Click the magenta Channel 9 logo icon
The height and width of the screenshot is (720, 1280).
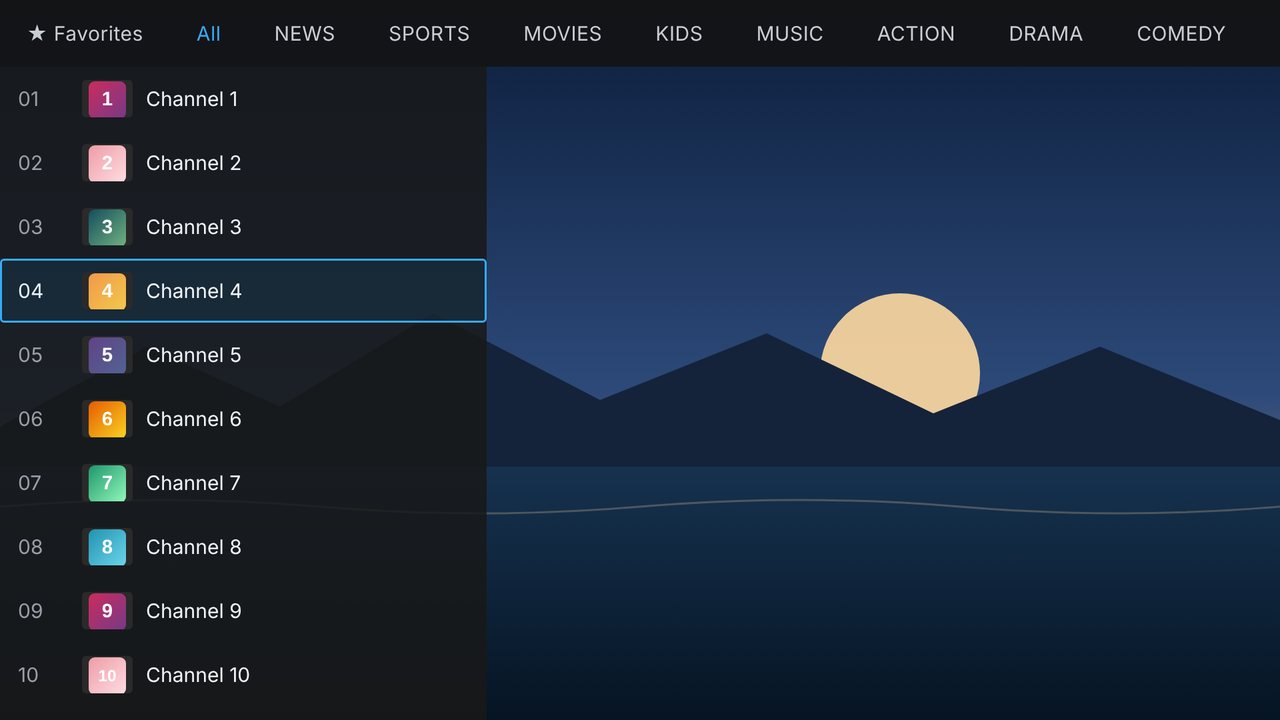click(x=107, y=611)
